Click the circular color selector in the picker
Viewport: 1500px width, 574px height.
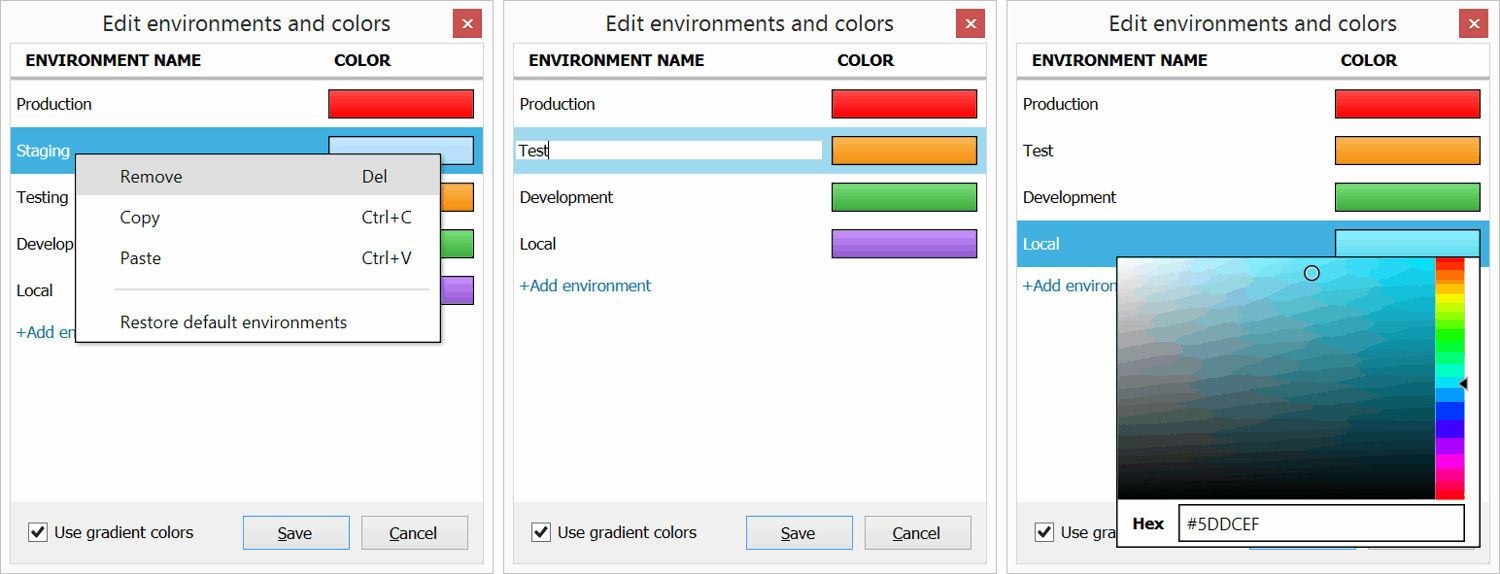pyautogui.click(x=1312, y=273)
